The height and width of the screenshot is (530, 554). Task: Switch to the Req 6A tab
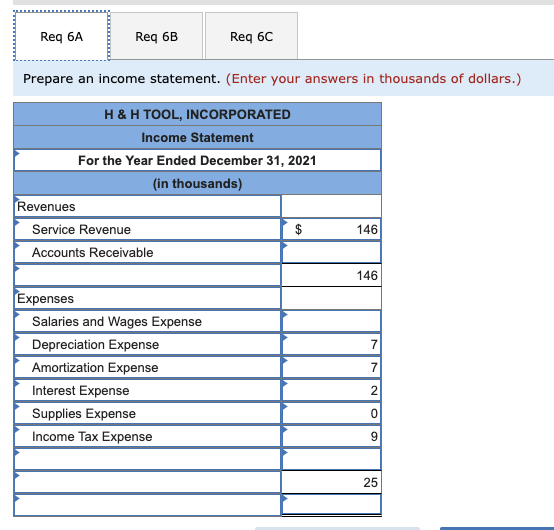pyautogui.click(x=61, y=36)
